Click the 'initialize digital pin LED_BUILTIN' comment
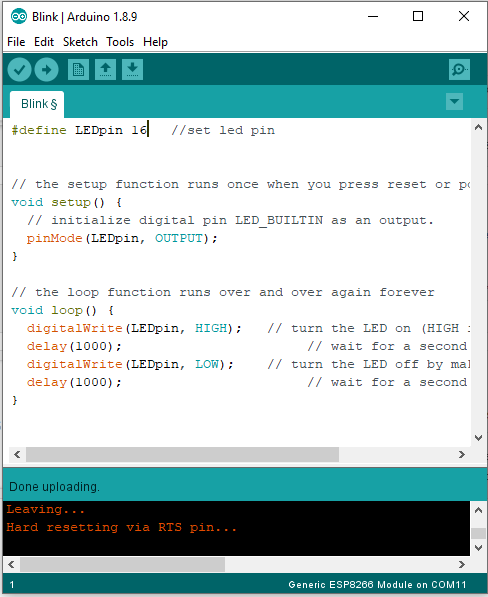Screen dimensions: 488x597 point(230,220)
